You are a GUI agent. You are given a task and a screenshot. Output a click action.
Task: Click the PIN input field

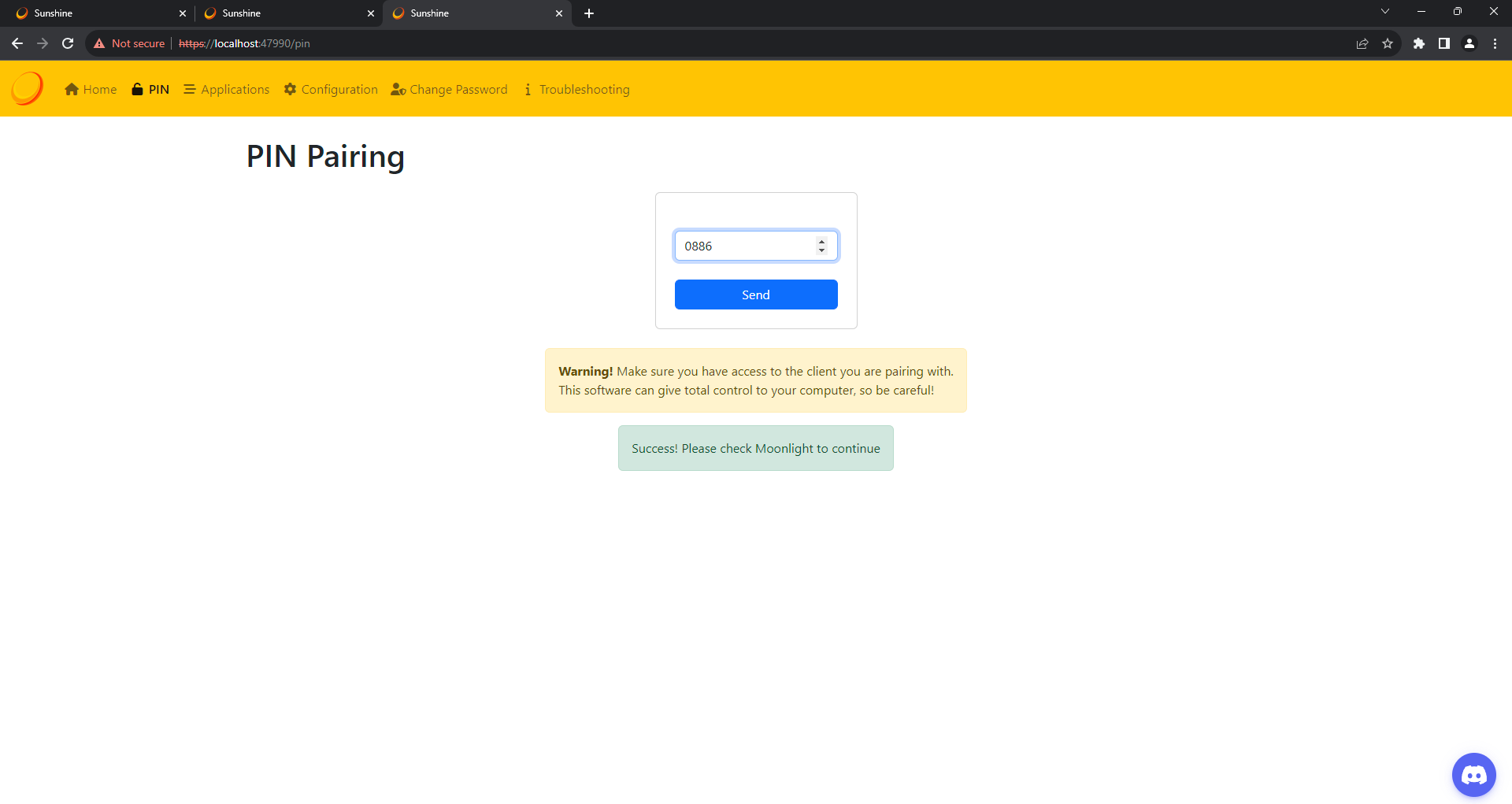744,246
